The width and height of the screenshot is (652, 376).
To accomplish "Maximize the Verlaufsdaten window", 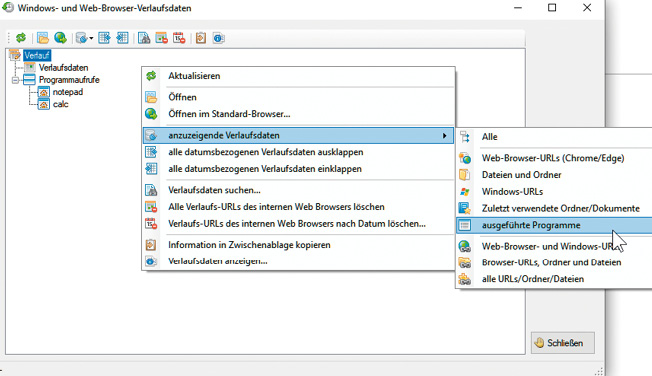I will (x=552, y=8).
